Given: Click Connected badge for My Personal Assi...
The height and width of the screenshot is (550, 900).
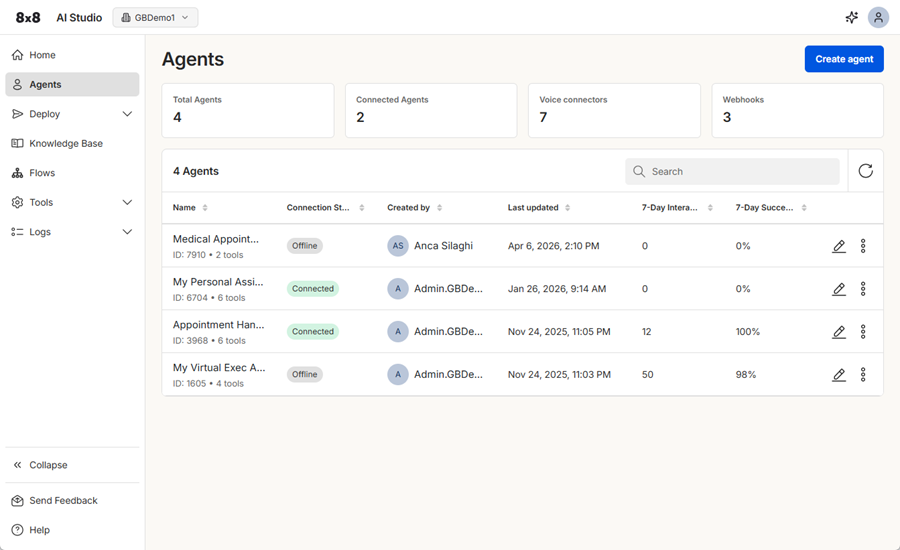Looking at the screenshot, I should click(313, 289).
